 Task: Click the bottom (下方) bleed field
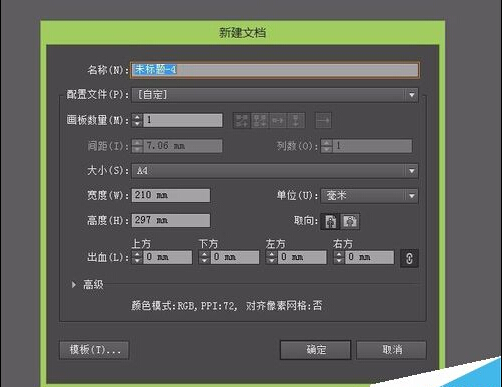pos(235,257)
